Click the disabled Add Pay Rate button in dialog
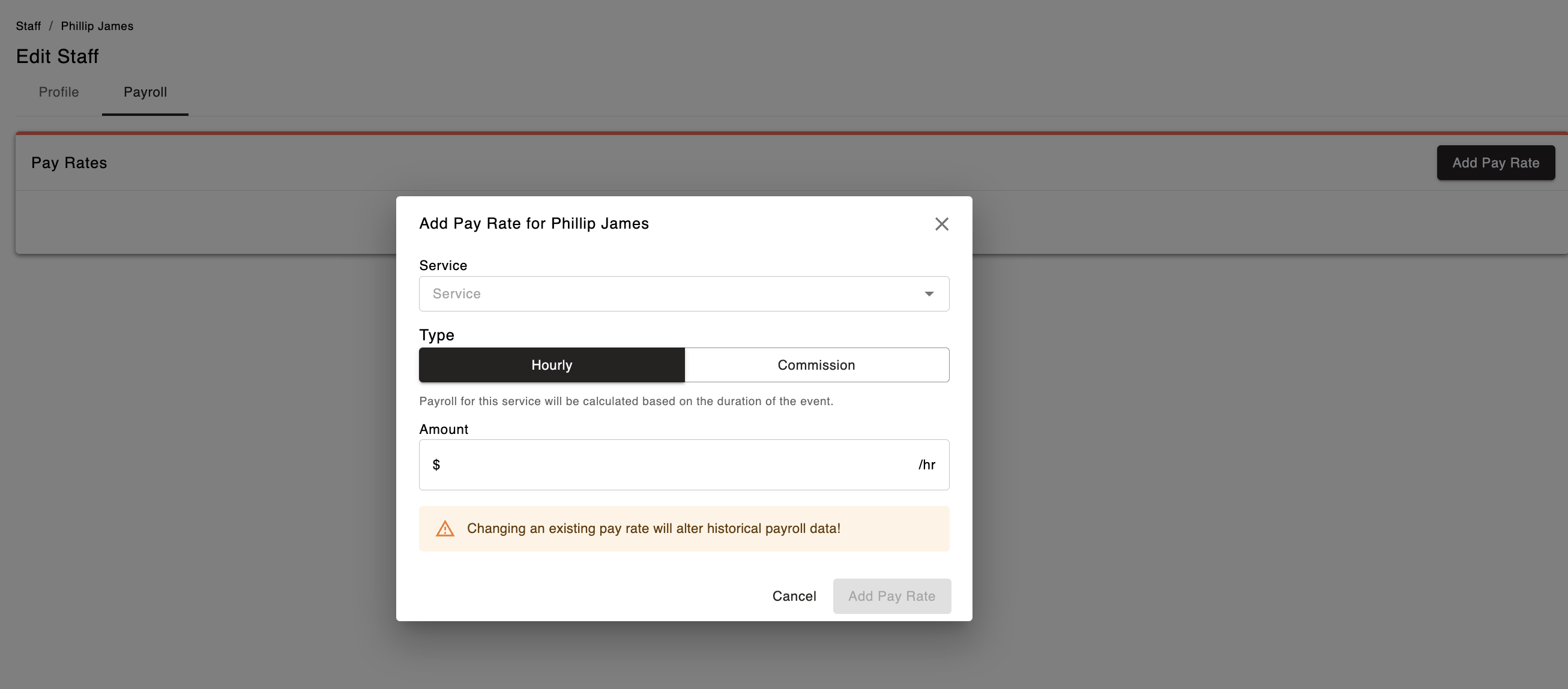 tap(891, 597)
